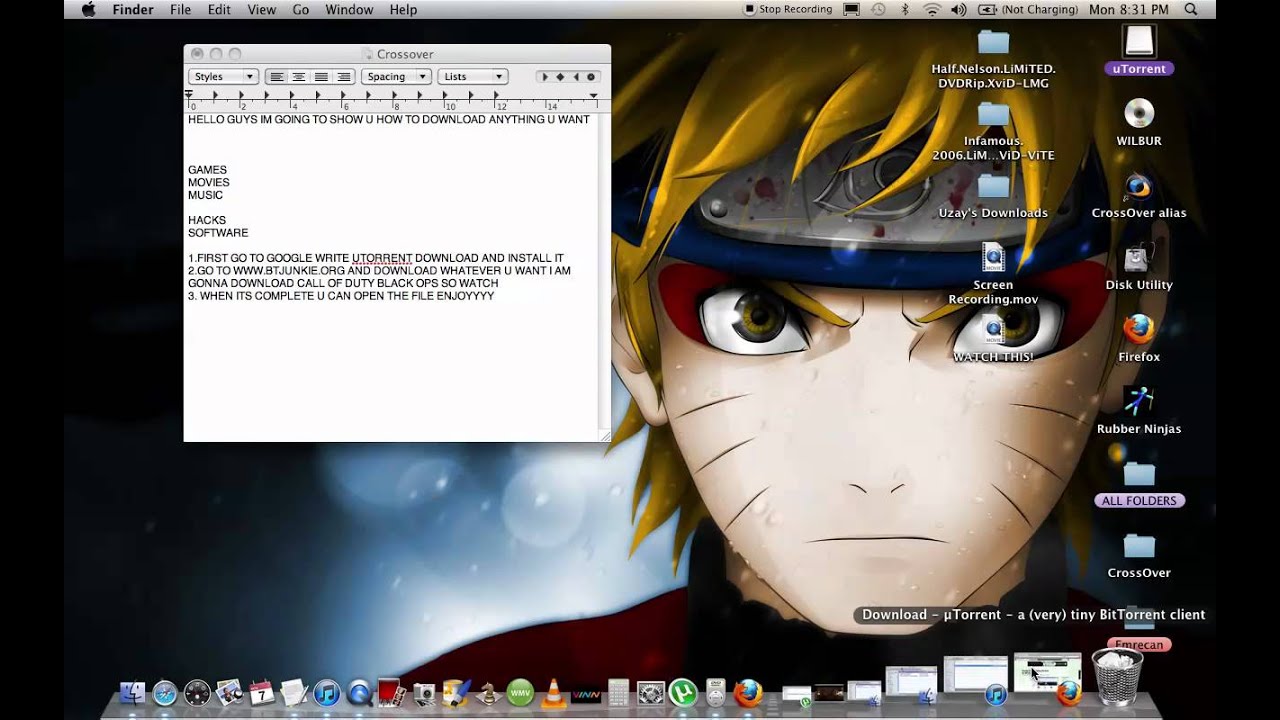Screen dimensions: 1280x720
Task: Open the Spacing dropdown
Action: pos(396,77)
